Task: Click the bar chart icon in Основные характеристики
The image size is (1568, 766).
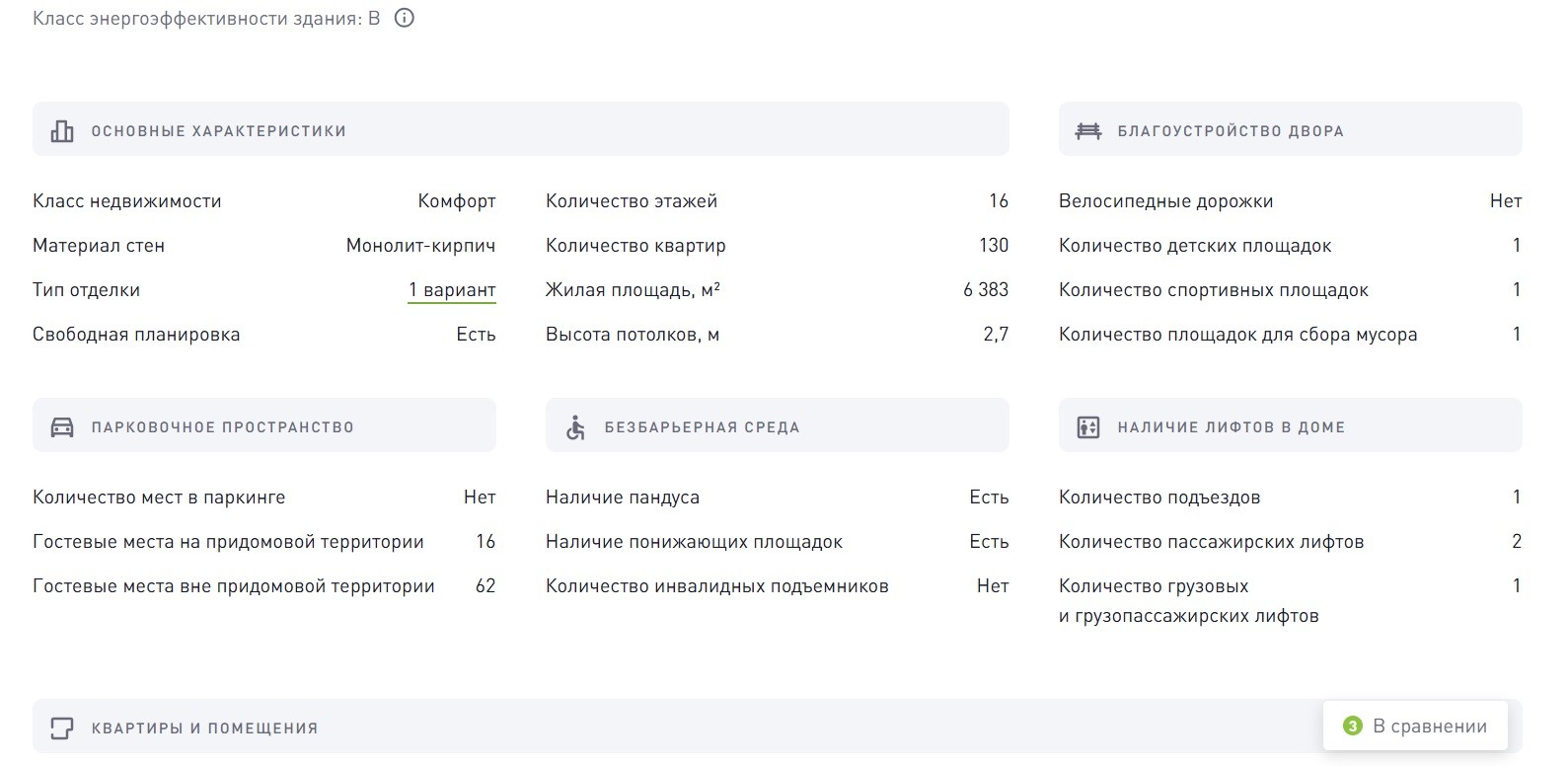Action: click(x=62, y=131)
